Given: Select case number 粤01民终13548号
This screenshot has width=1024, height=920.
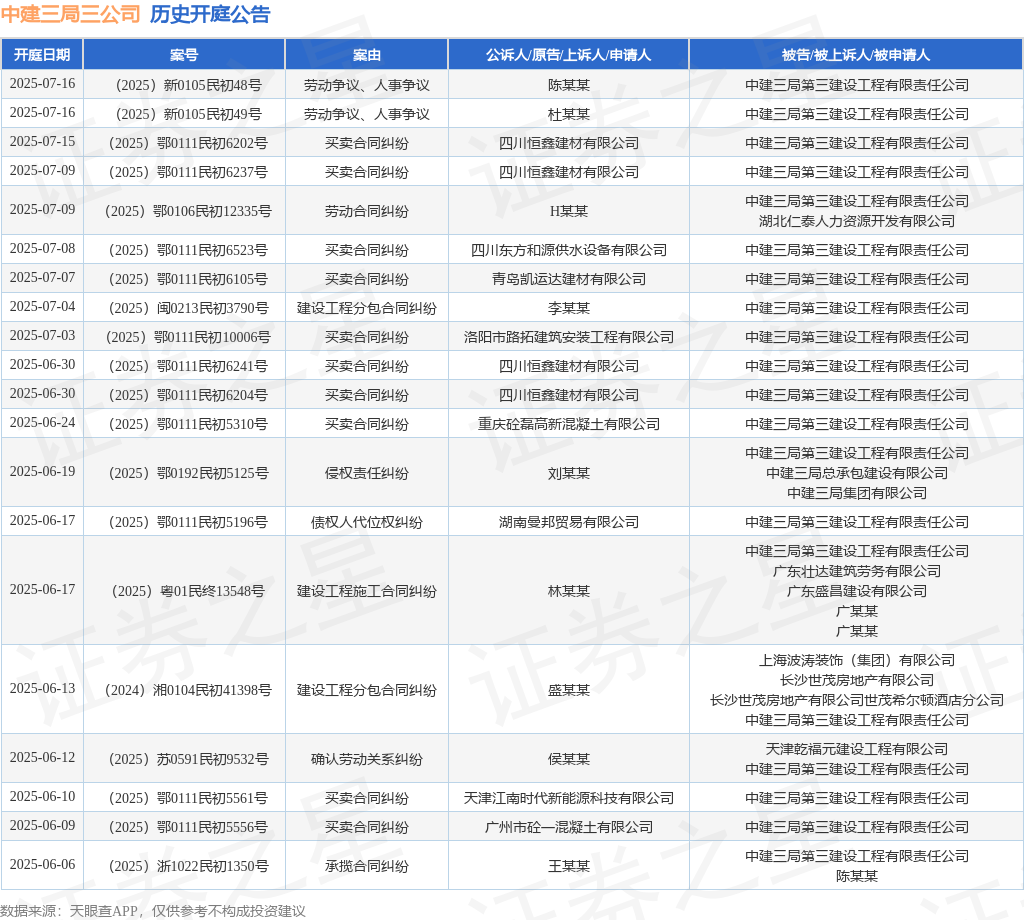Looking at the screenshot, I should pyautogui.click(x=188, y=591).
